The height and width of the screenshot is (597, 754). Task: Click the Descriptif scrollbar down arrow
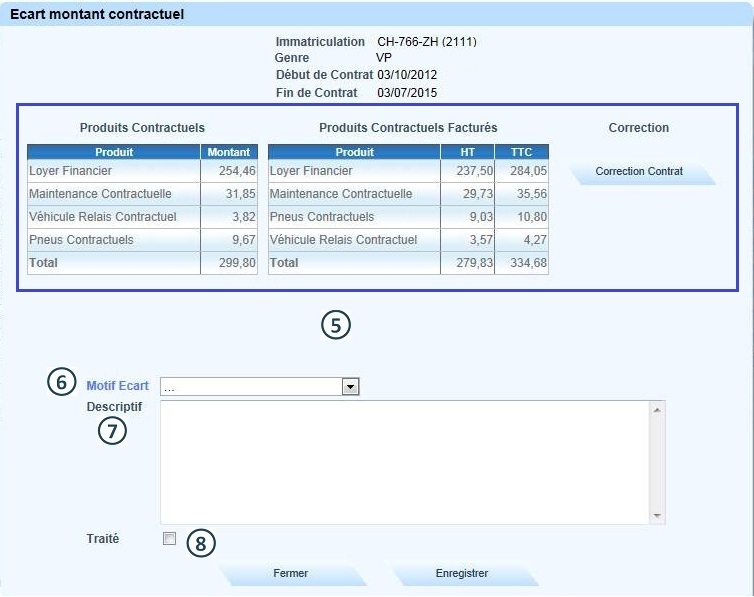(x=657, y=516)
